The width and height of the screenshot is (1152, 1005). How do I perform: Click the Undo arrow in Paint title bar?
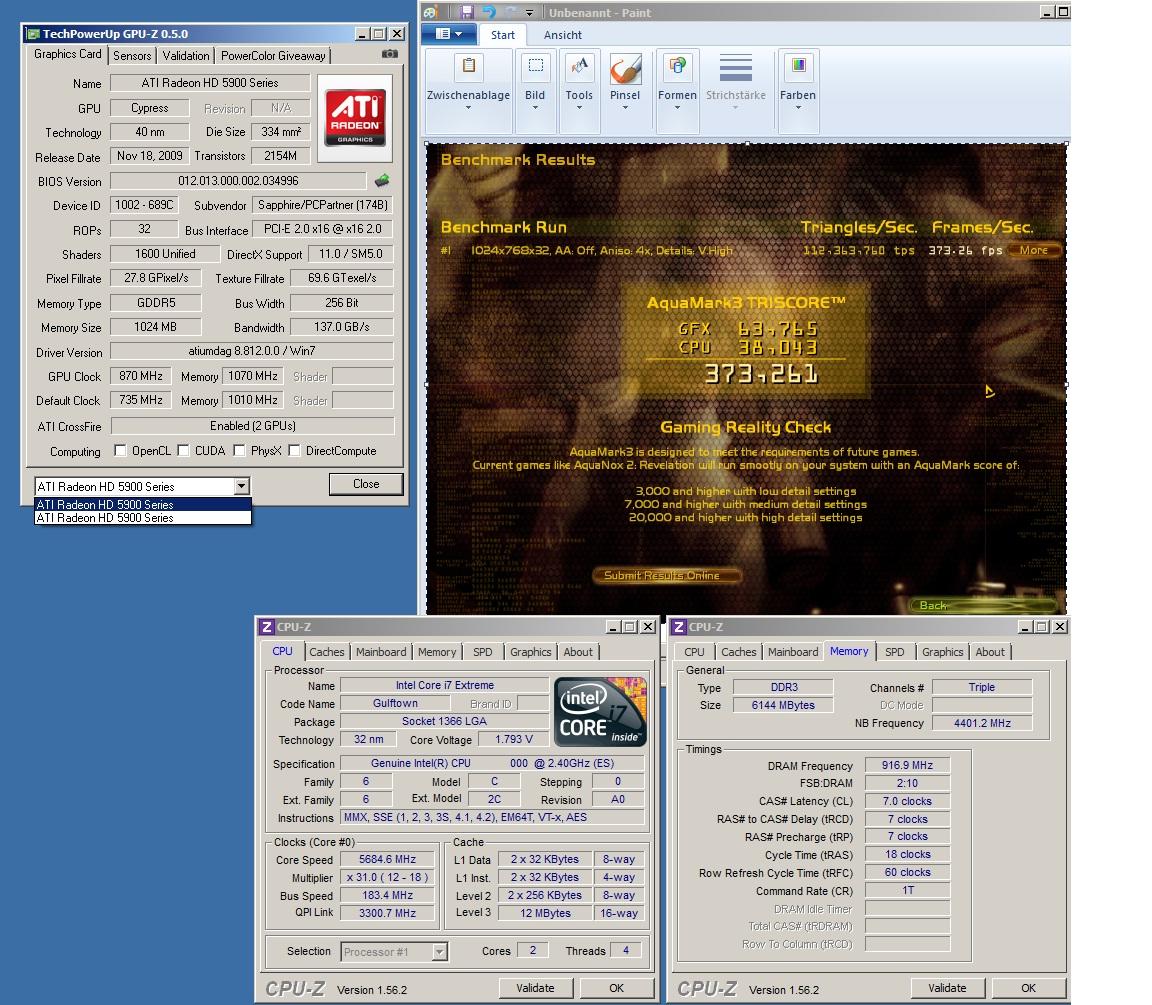click(489, 12)
